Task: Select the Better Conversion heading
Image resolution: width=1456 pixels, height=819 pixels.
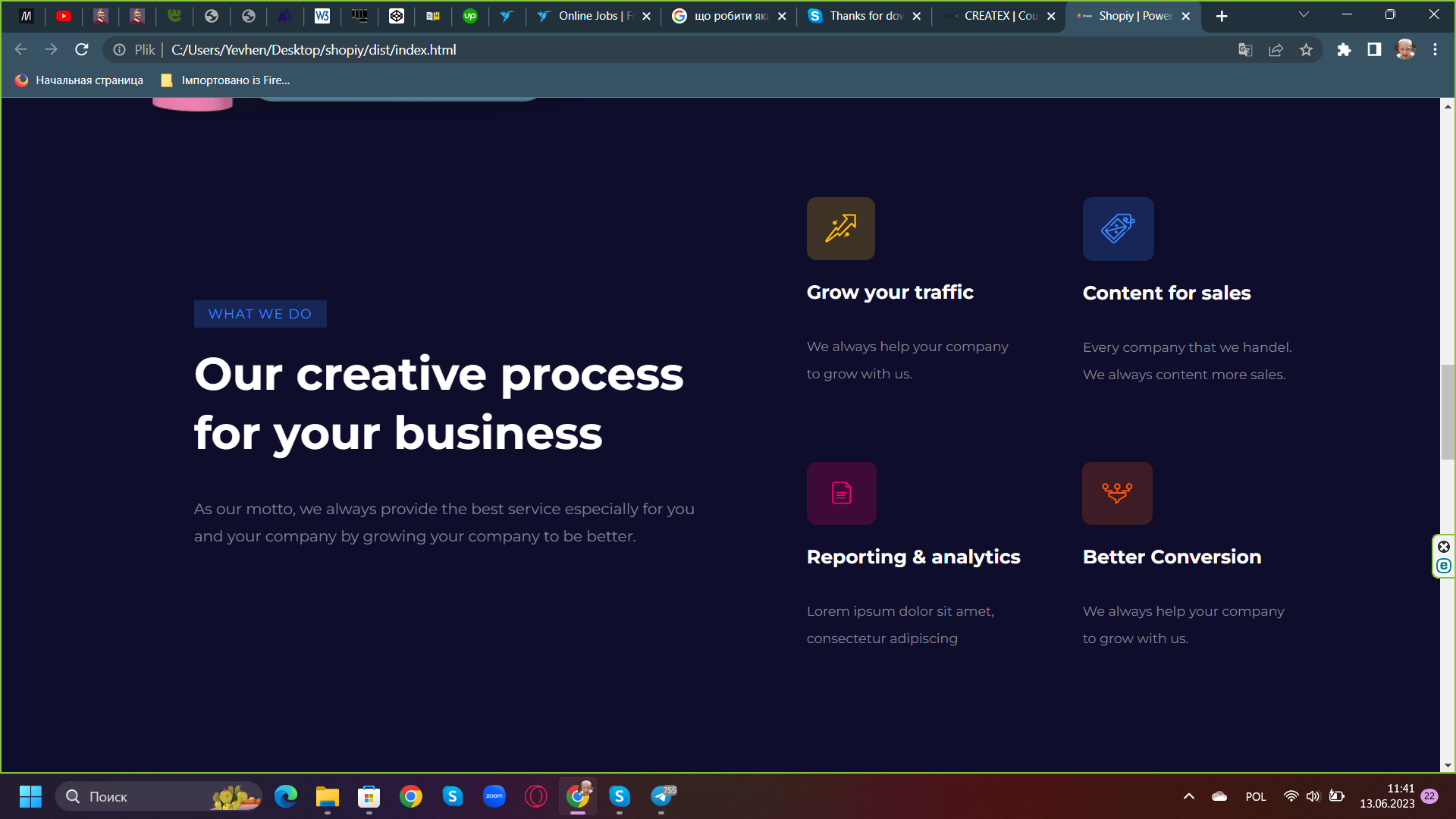Action: [x=1172, y=557]
